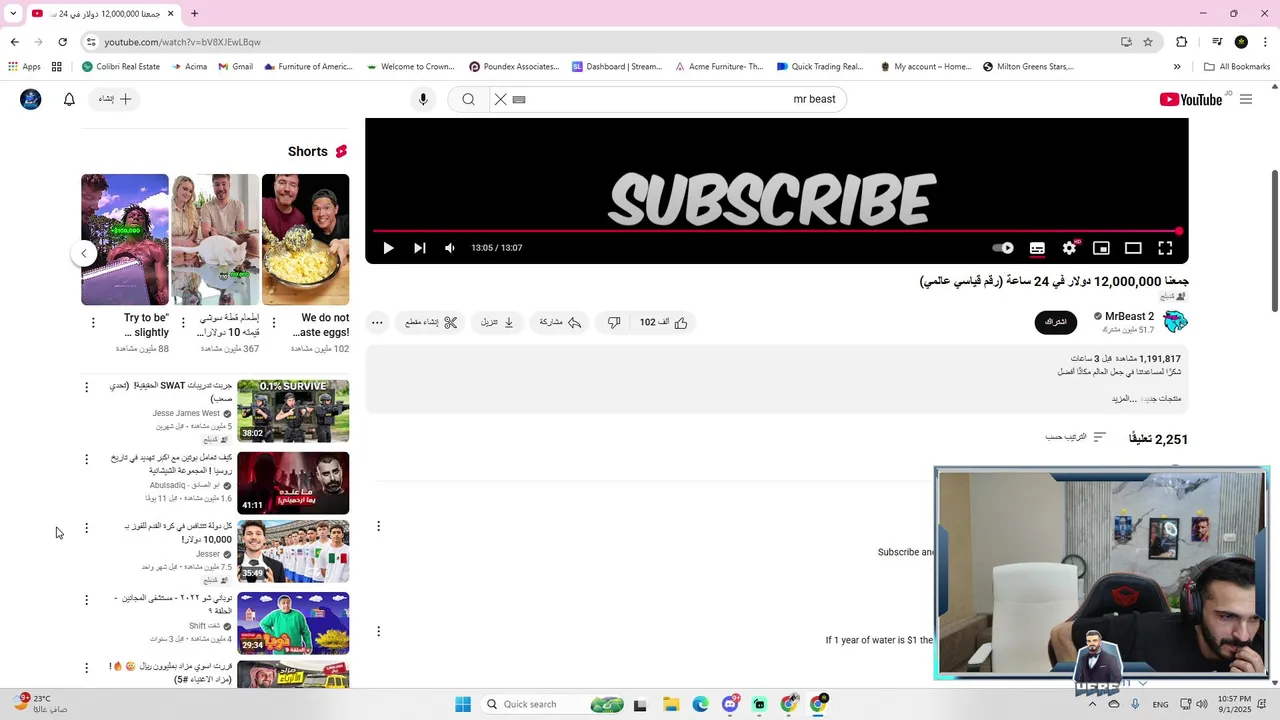Open YouTube notifications bell
The height and width of the screenshot is (720, 1280).
click(69, 99)
